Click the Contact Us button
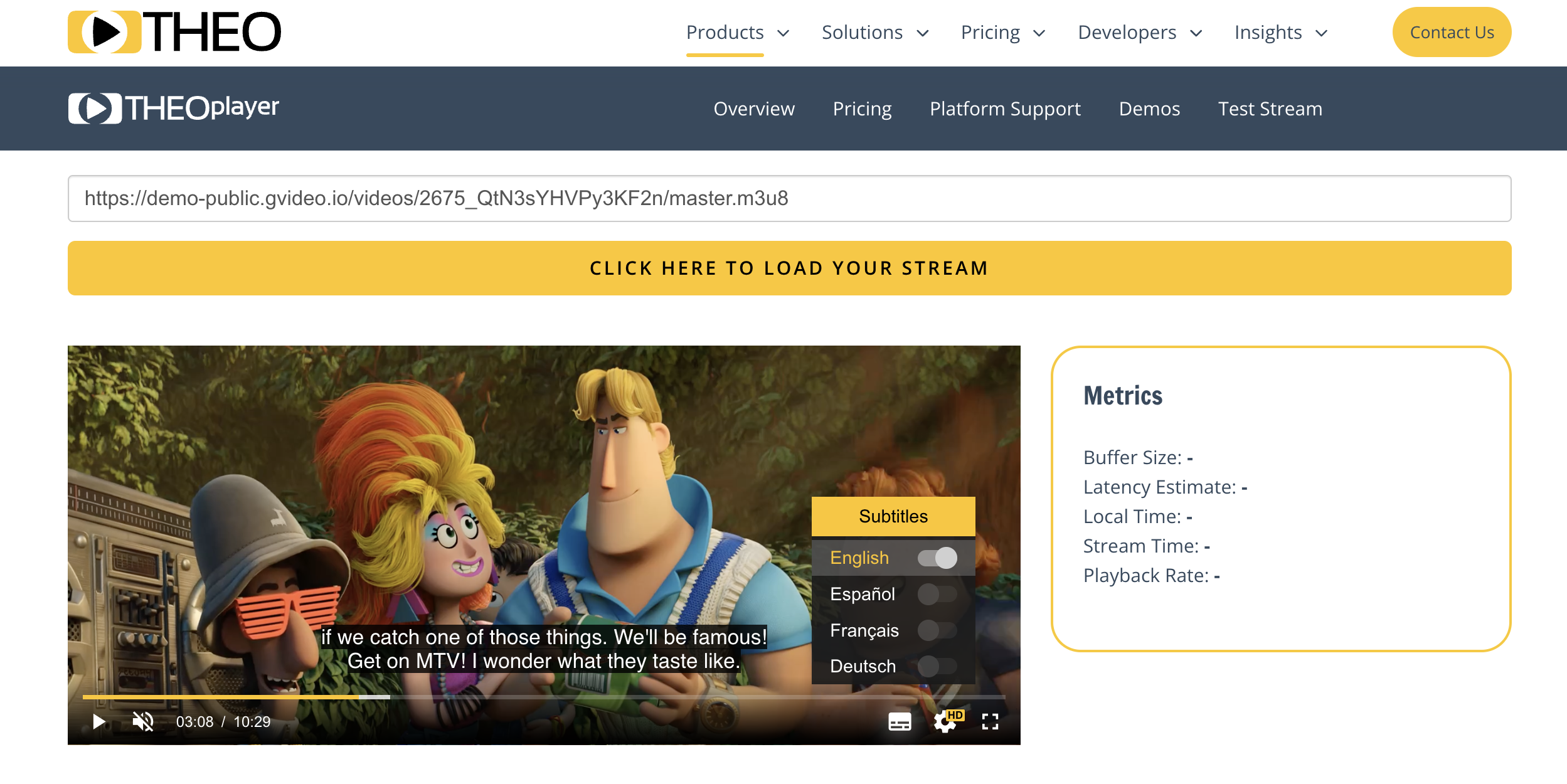Image resolution: width=1567 pixels, height=784 pixels. [1452, 32]
